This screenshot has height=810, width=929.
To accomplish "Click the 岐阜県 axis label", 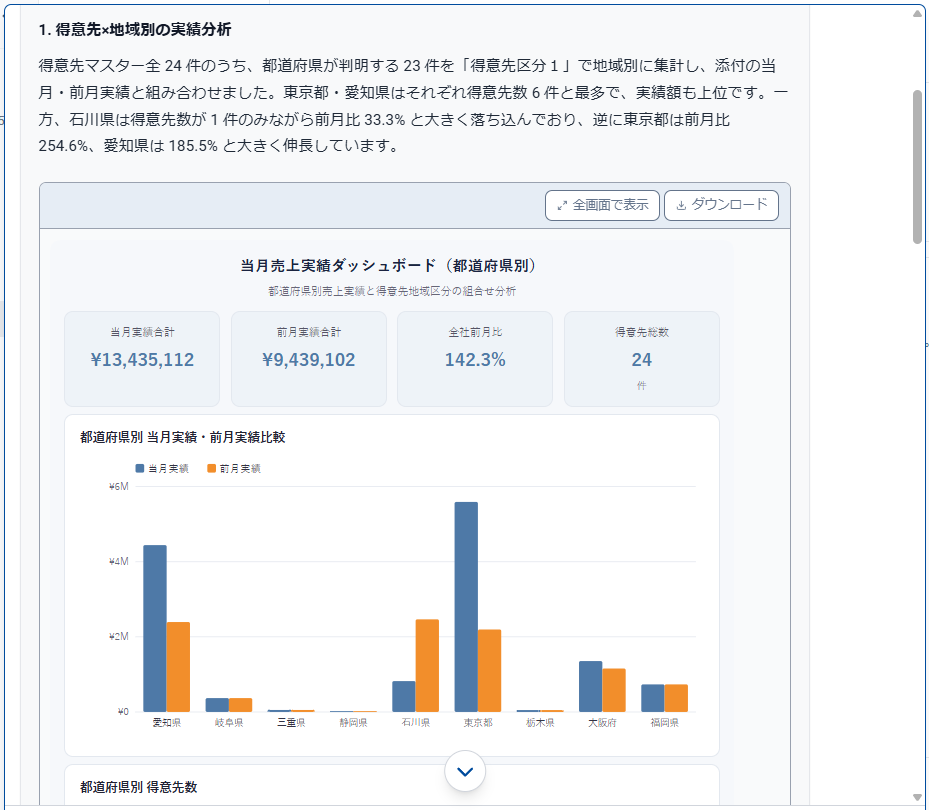I will [x=229, y=723].
